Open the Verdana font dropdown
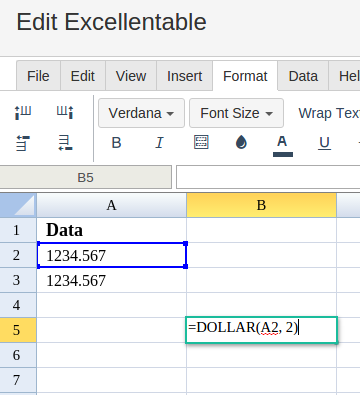The width and height of the screenshot is (360, 395). coord(141,113)
